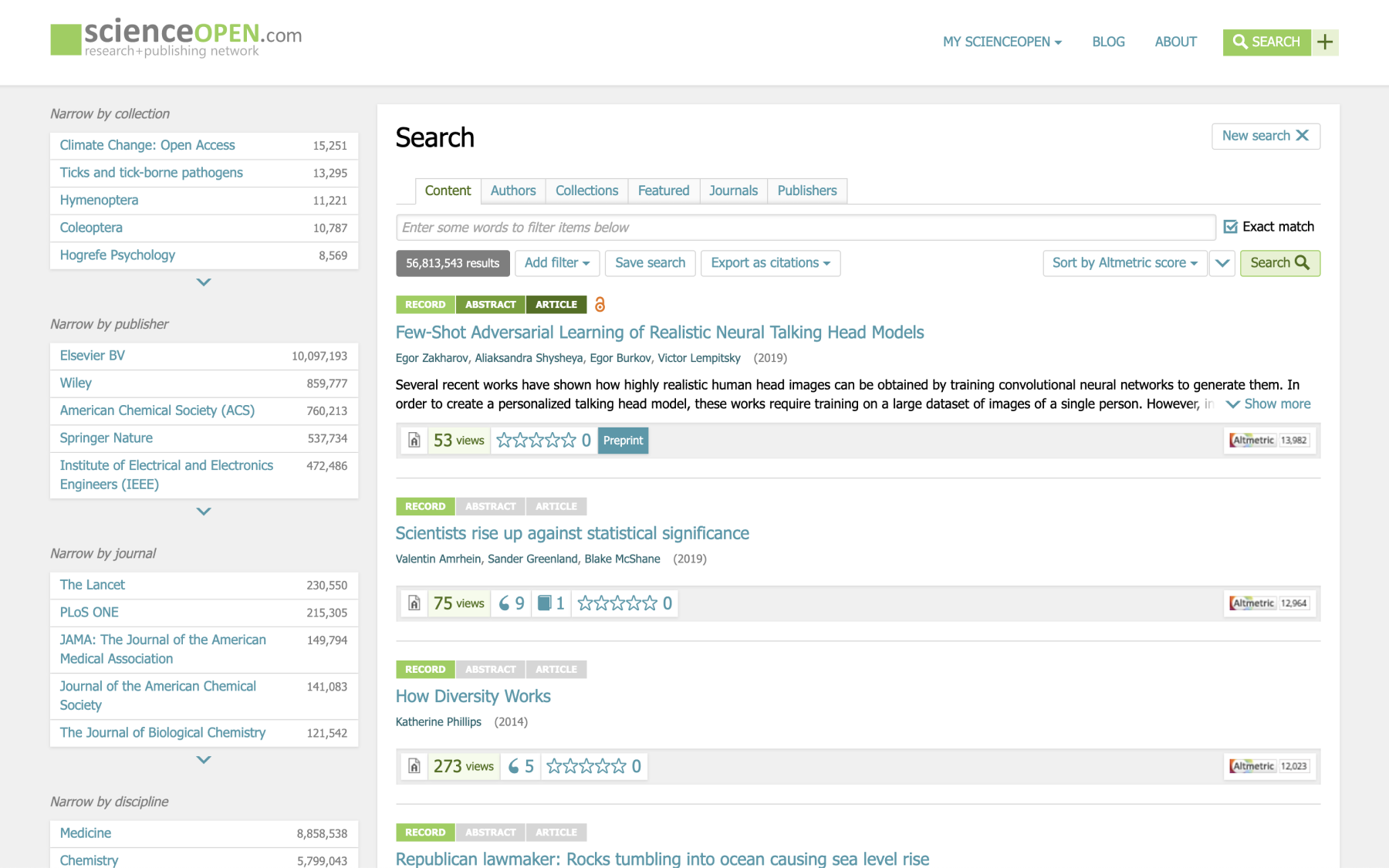
Task: Switch to the Authors tab
Action: point(512,191)
